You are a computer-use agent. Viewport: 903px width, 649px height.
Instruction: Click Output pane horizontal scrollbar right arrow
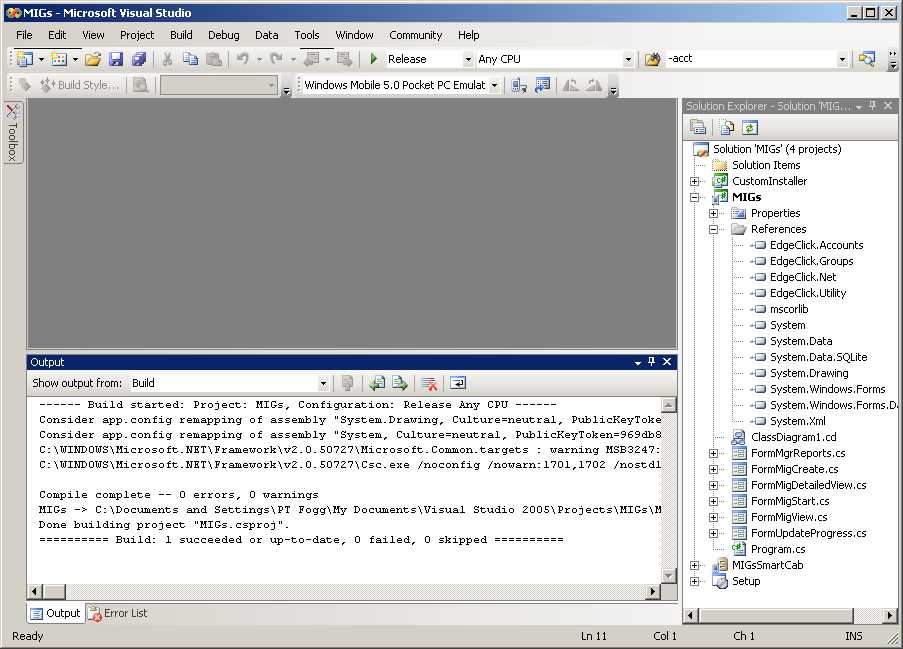click(652, 591)
